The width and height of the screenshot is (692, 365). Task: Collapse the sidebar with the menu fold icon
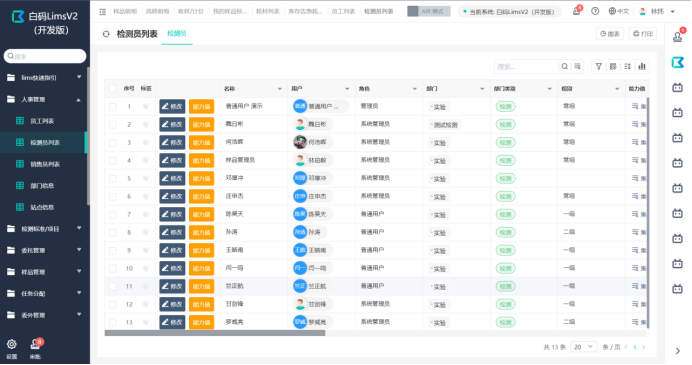point(102,12)
